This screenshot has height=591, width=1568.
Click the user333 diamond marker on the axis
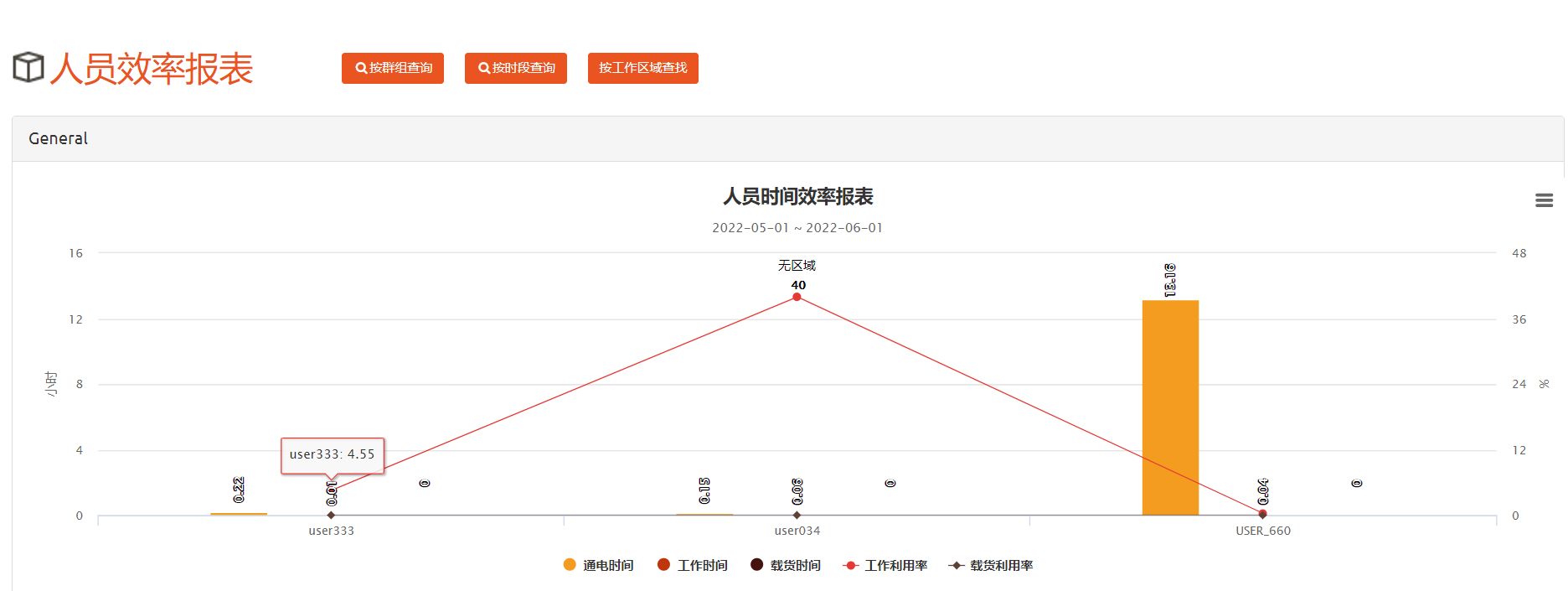click(332, 515)
